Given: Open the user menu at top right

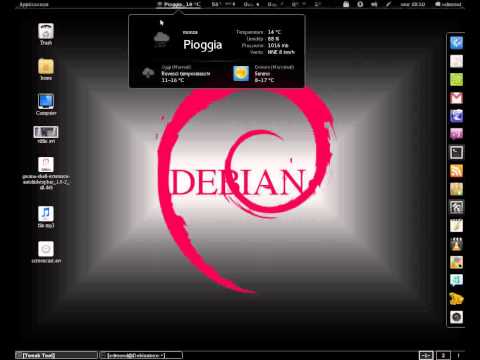Looking at the screenshot, I should tap(448, 4).
